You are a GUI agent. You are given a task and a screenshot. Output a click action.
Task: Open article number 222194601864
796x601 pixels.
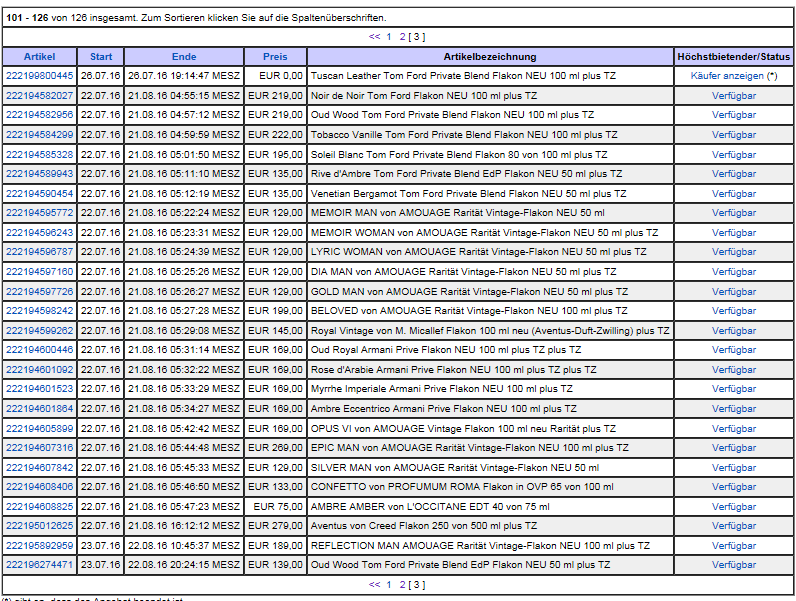pyautogui.click(x=40, y=409)
